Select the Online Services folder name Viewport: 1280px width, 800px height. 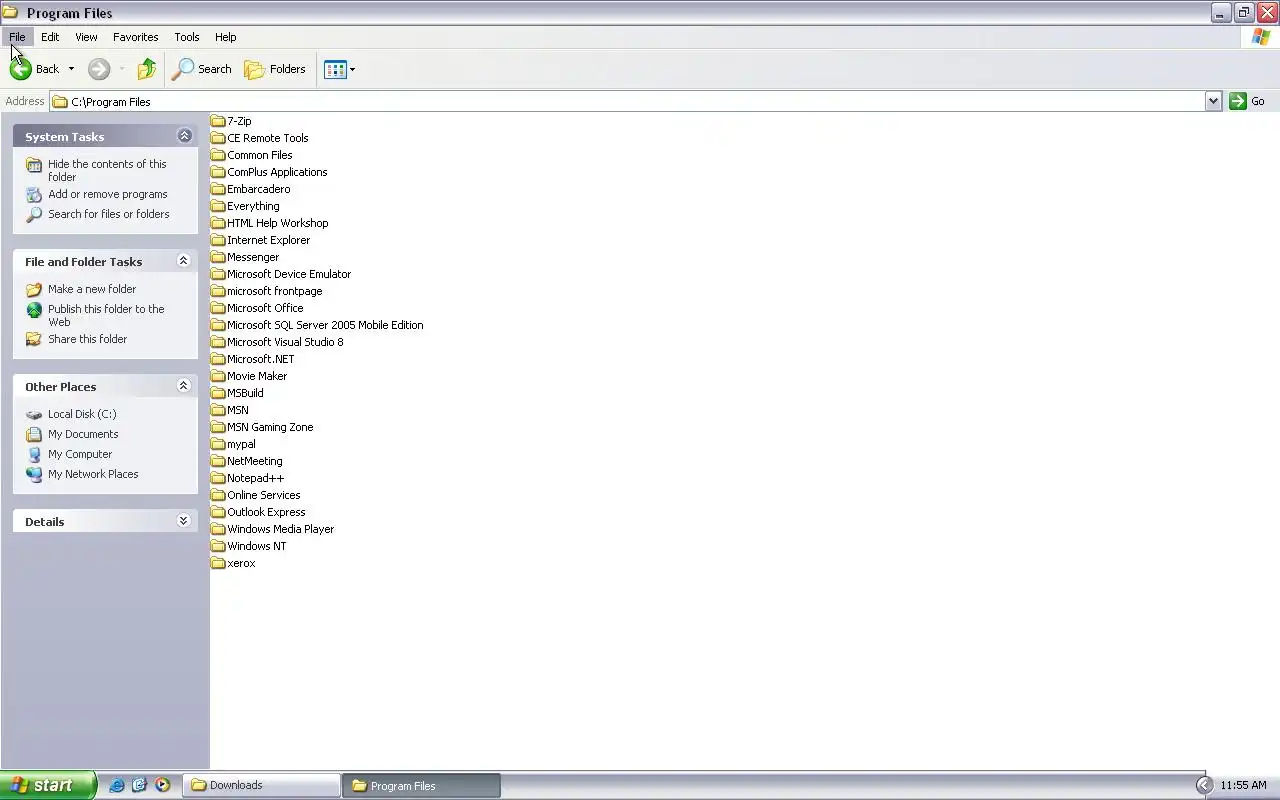tap(264, 495)
